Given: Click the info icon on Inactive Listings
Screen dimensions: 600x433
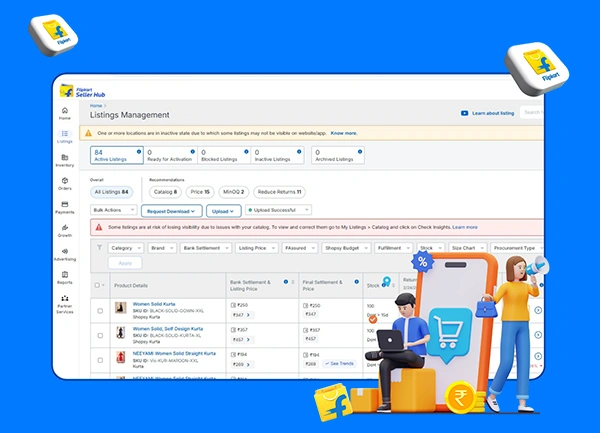Looking at the screenshot, I should [299, 151].
